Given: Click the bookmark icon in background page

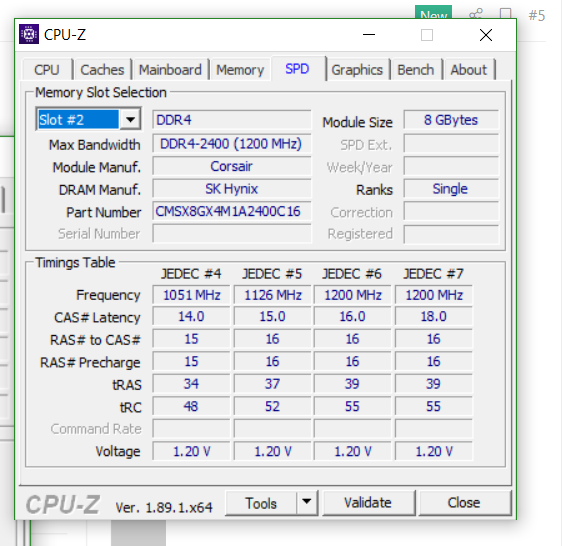Looking at the screenshot, I should [505, 14].
